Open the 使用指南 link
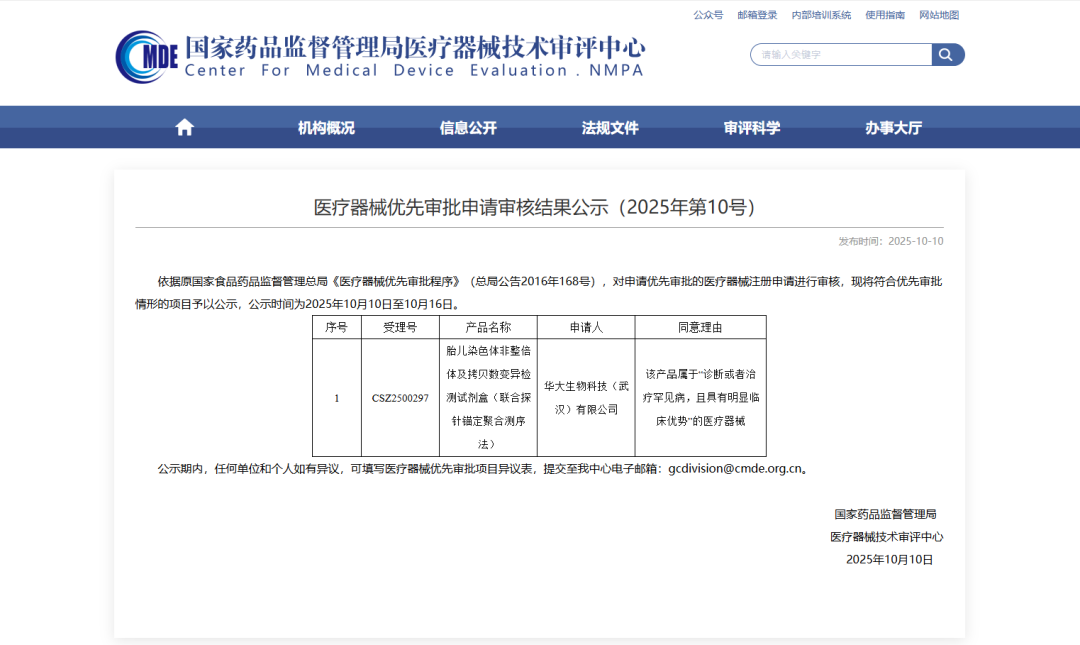Image resolution: width=1080 pixels, height=645 pixels. tap(885, 15)
